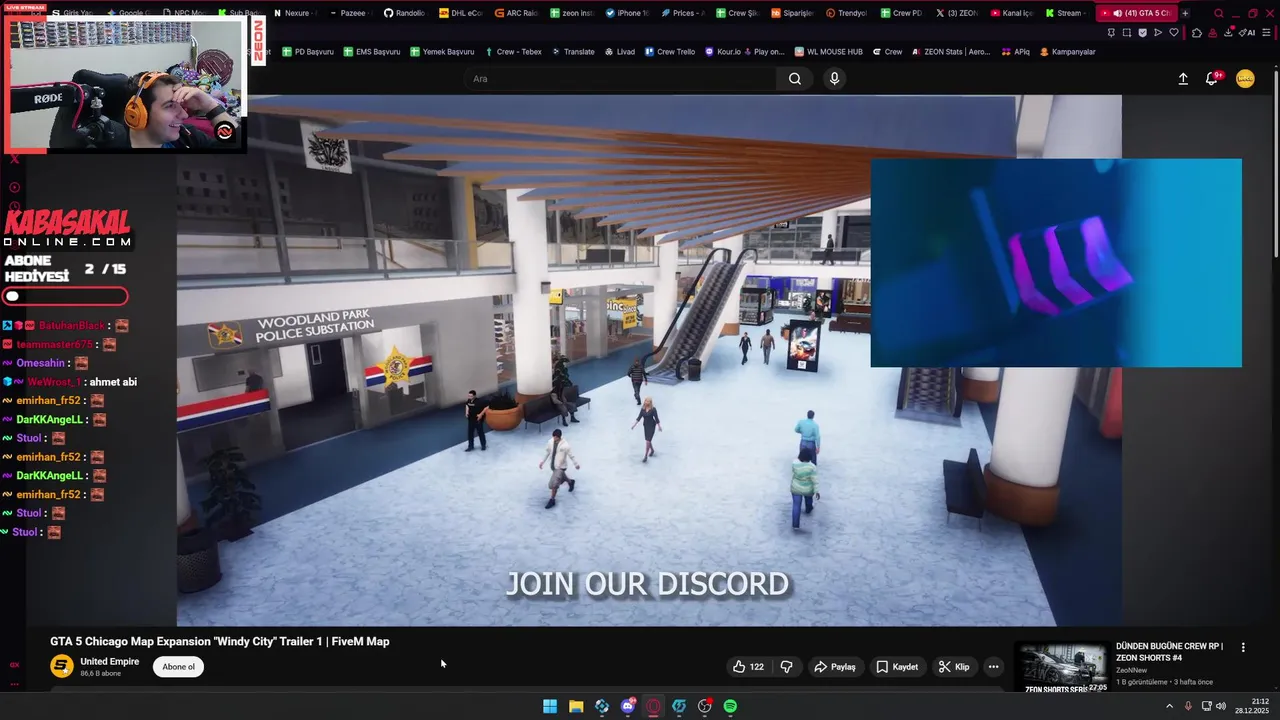Switch to the iPhone 16 tab
Image resolution: width=1280 pixels, height=720 pixels.
pos(627,13)
